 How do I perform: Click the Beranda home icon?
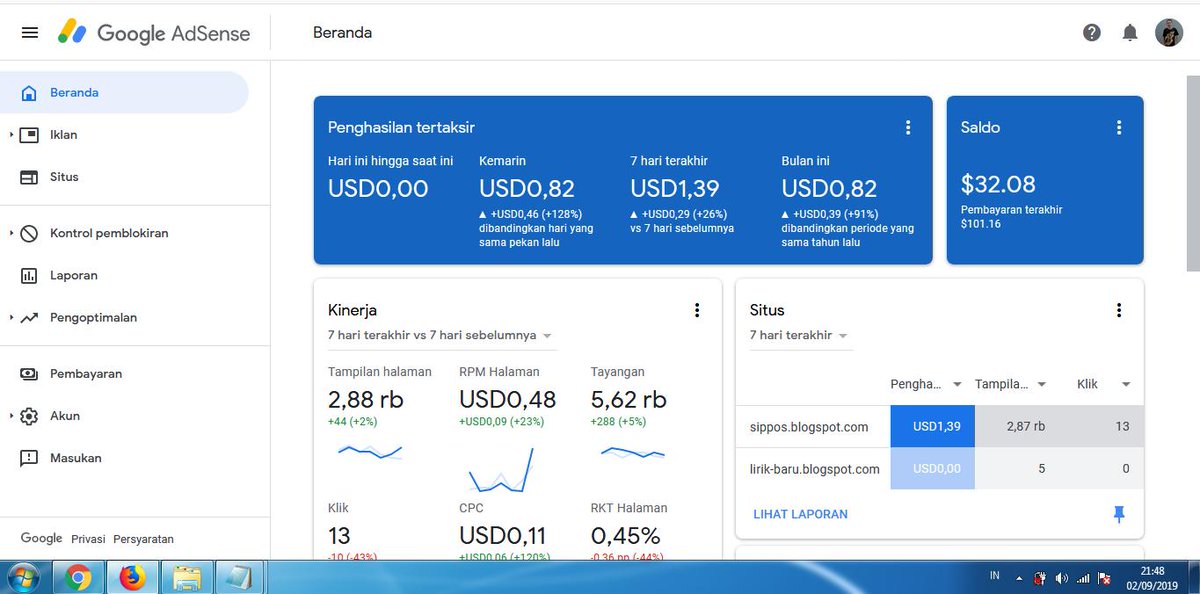point(30,93)
